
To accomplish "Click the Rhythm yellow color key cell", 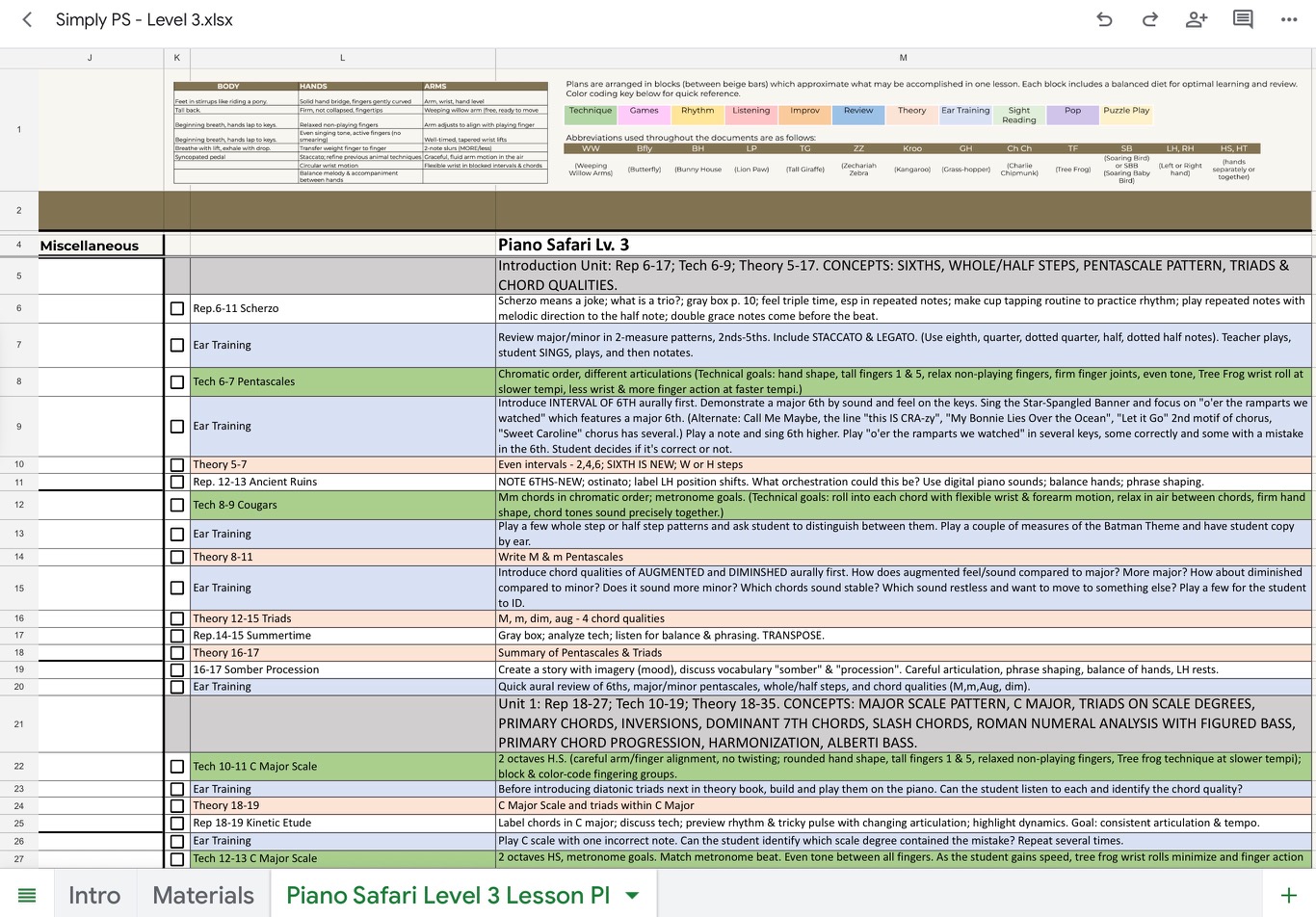I will 697,115.
